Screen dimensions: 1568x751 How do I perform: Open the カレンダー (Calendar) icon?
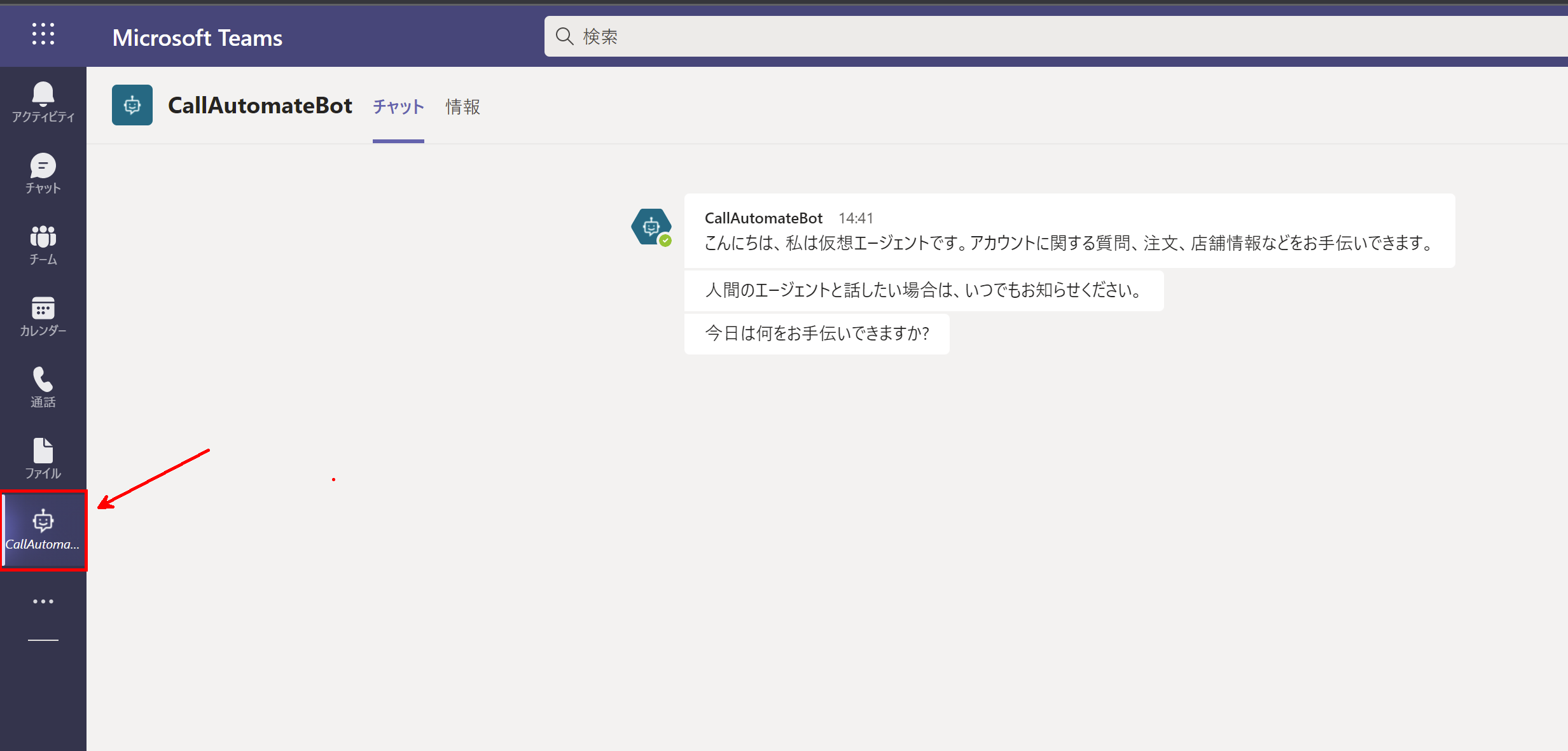42,316
